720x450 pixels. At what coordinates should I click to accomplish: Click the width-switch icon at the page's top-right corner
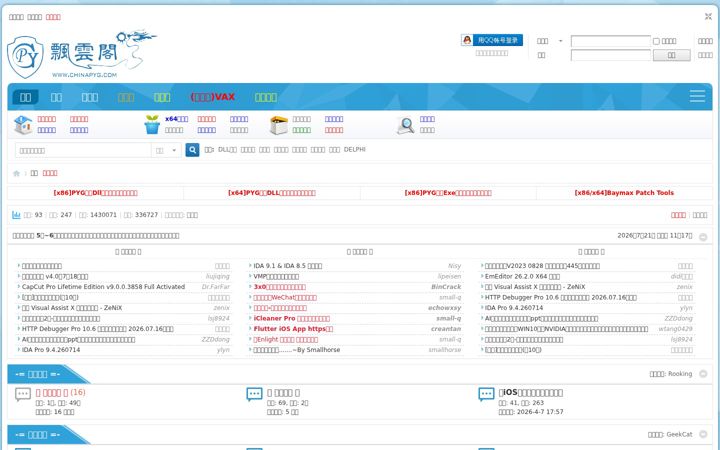coord(708,17)
